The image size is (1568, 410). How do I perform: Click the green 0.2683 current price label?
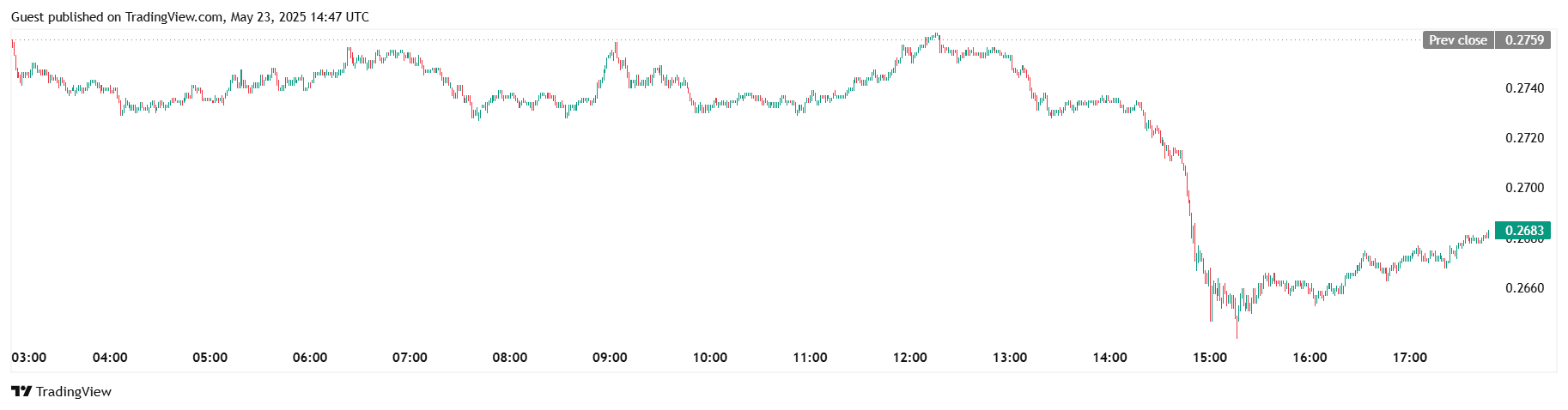(1524, 230)
